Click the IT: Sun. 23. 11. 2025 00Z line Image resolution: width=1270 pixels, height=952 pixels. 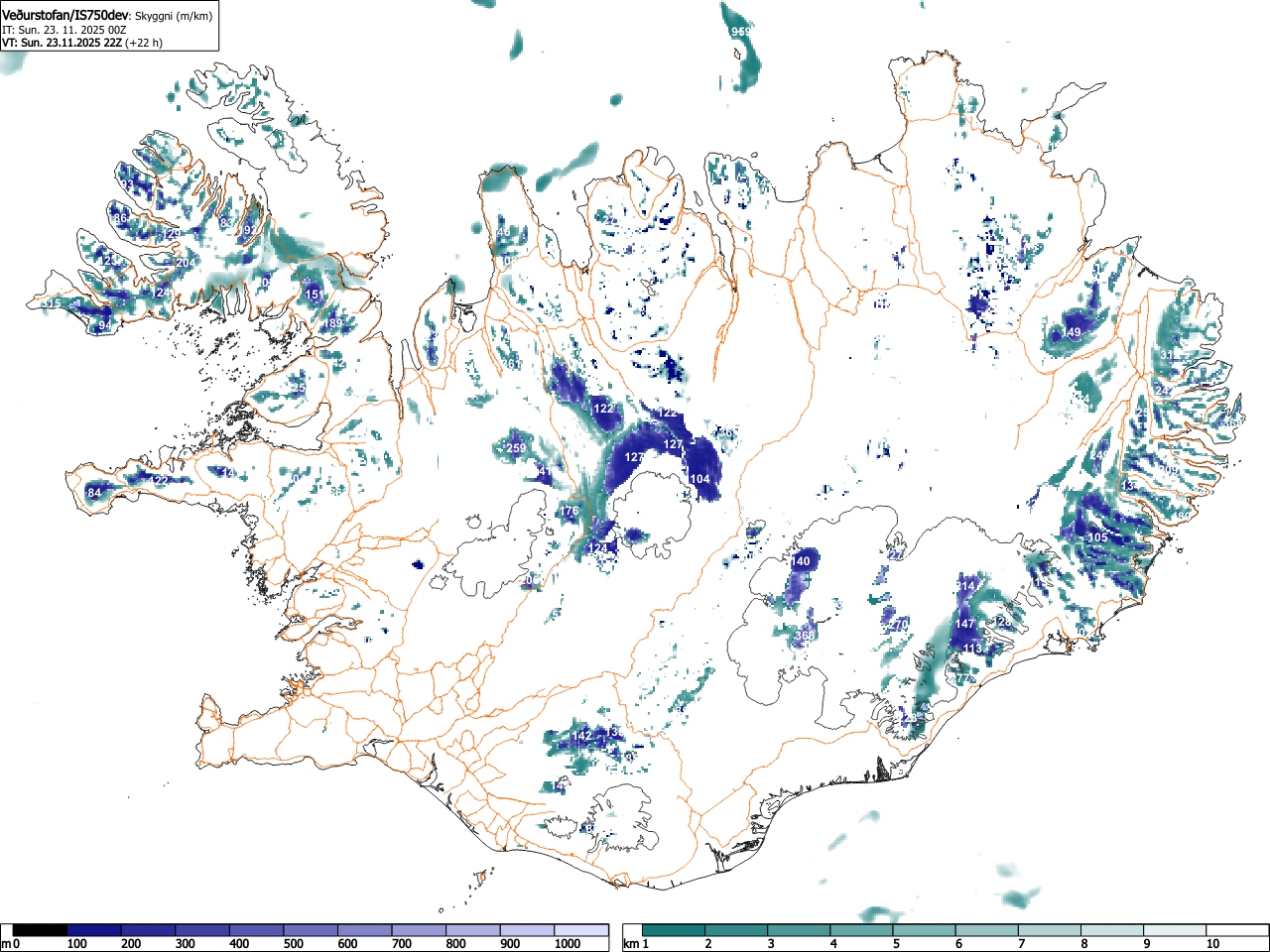pyautogui.click(x=64, y=30)
